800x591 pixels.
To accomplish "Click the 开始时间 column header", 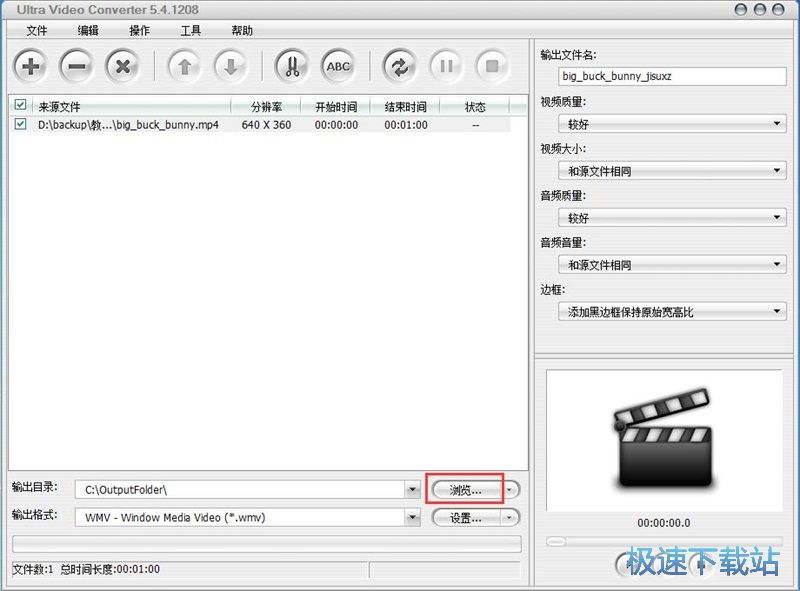I will 336,107.
